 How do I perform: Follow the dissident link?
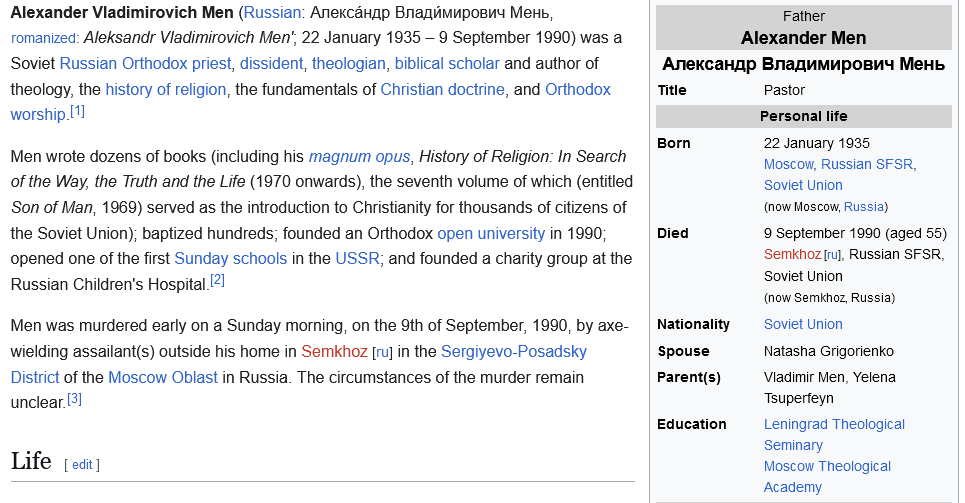pos(271,63)
